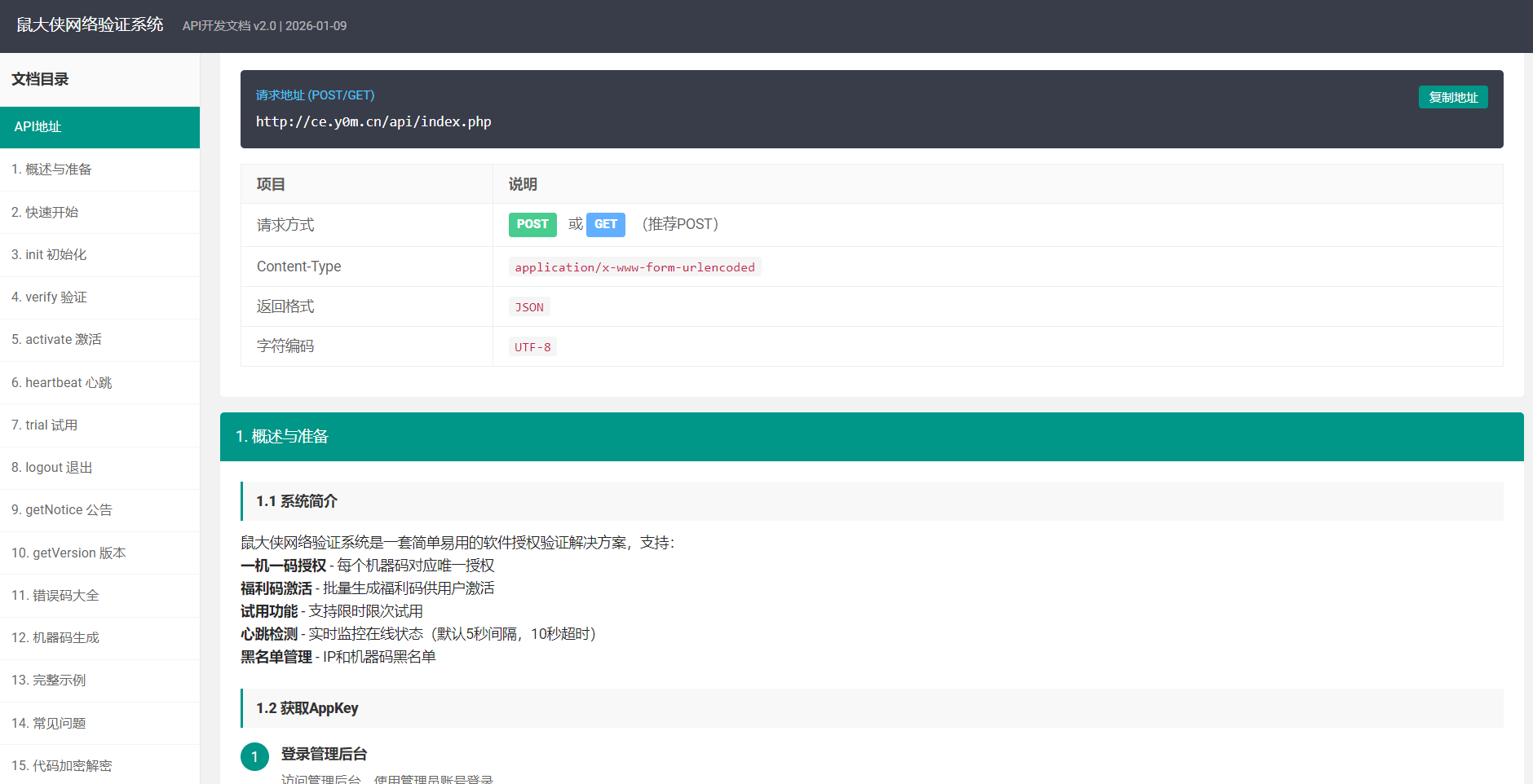This screenshot has height=784, width=1533.
Task: Click the API URL text in code block
Action: point(373,122)
